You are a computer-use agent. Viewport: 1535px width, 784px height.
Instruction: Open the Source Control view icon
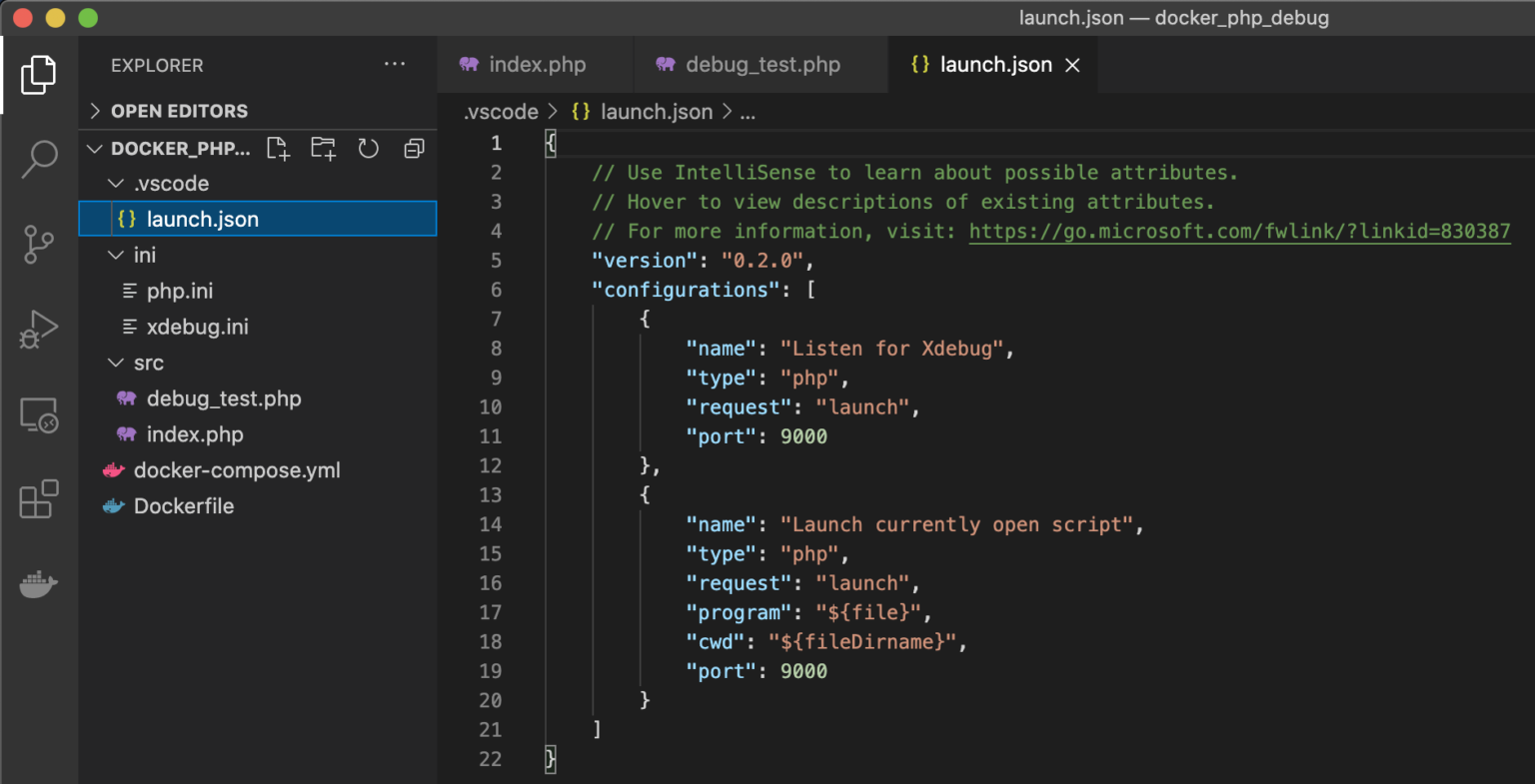38,244
